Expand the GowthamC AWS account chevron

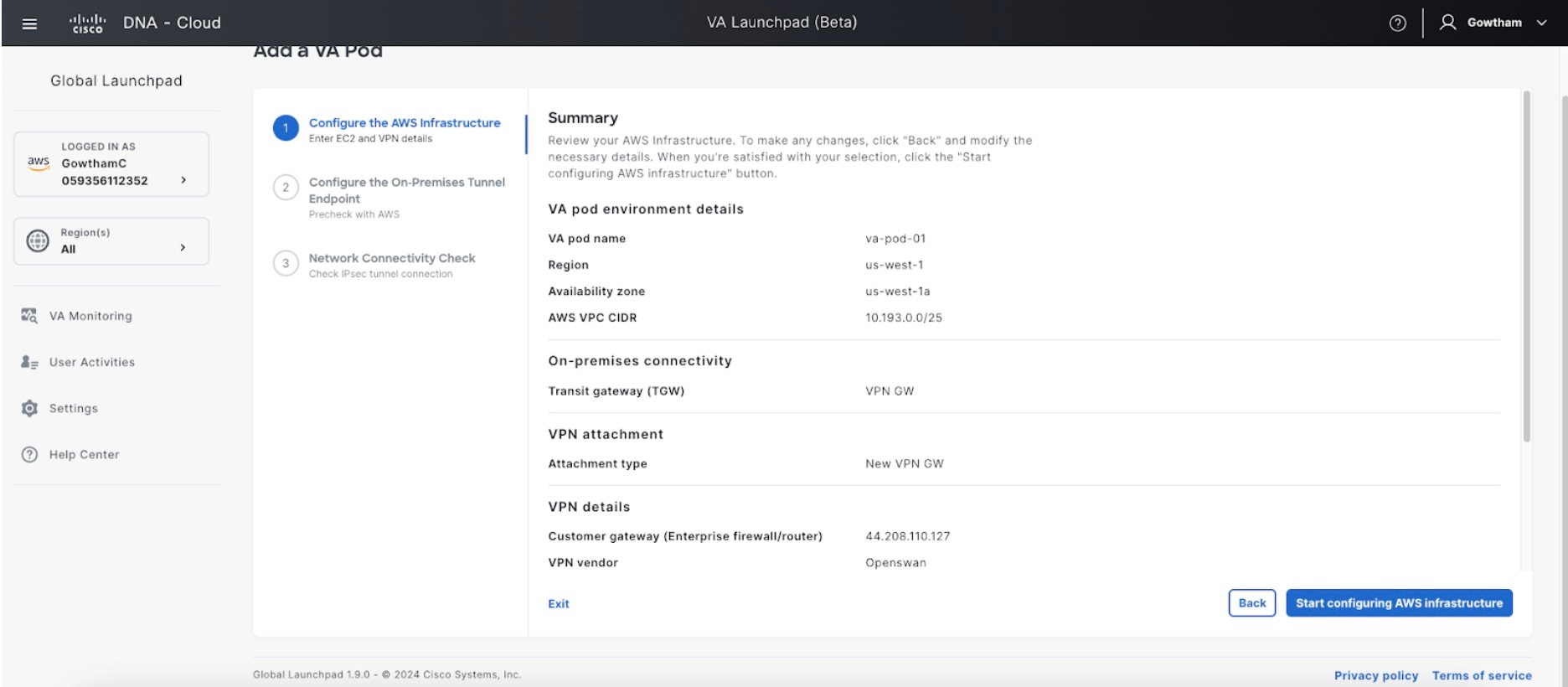(x=183, y=180)
